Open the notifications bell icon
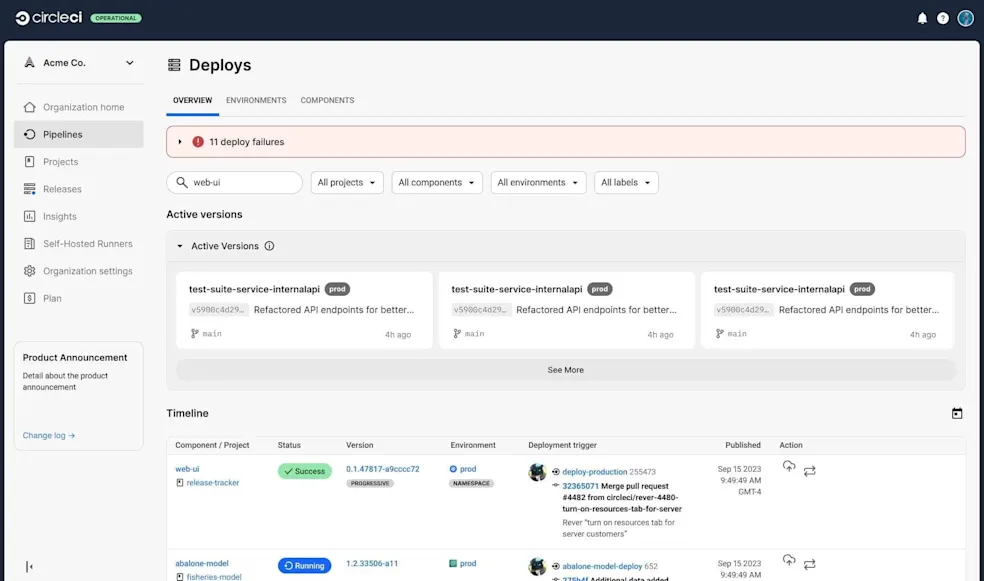The image size is (984, 581). (922, 17)
